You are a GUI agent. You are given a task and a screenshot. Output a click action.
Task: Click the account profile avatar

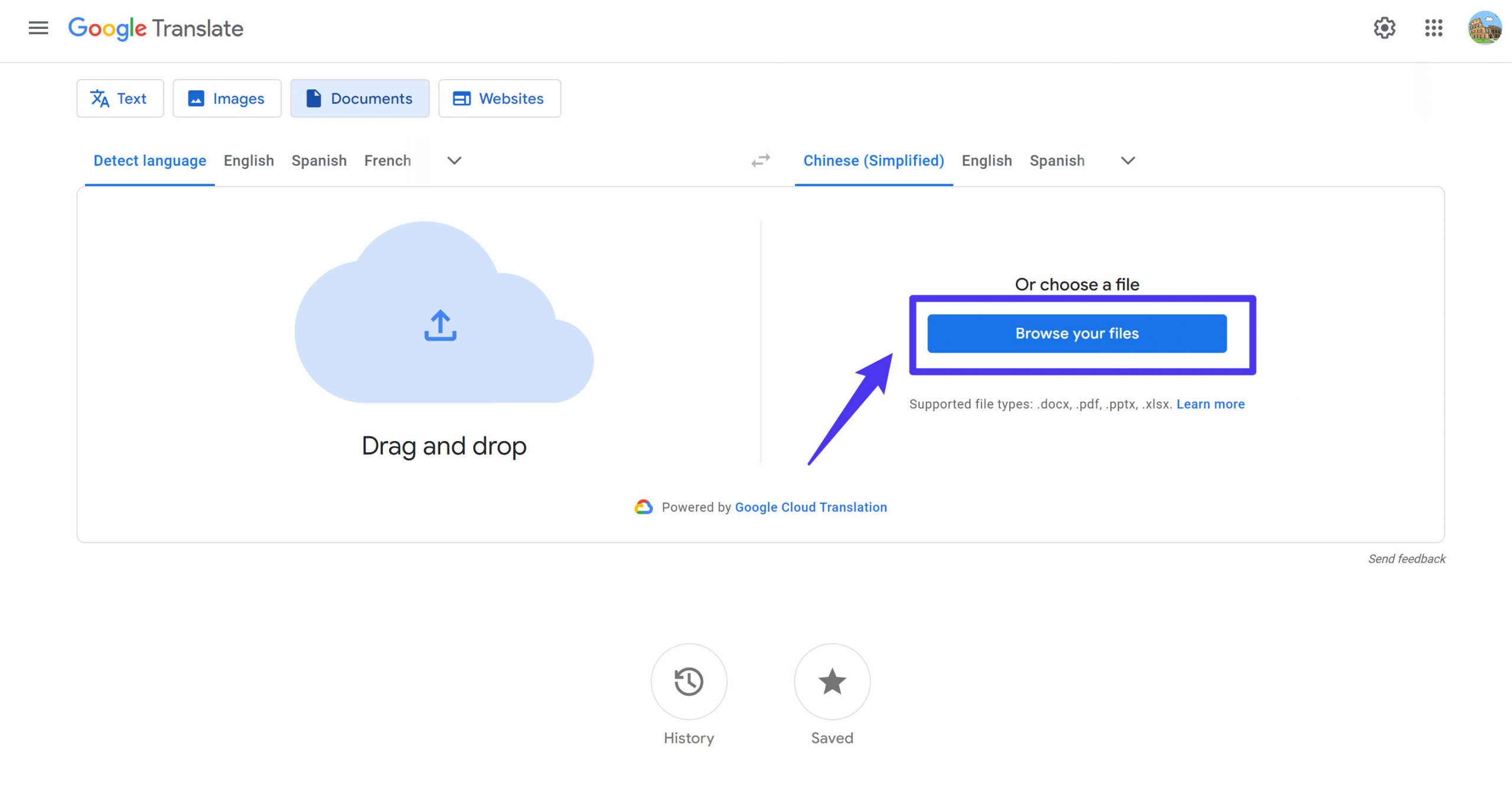(1484, 28)
